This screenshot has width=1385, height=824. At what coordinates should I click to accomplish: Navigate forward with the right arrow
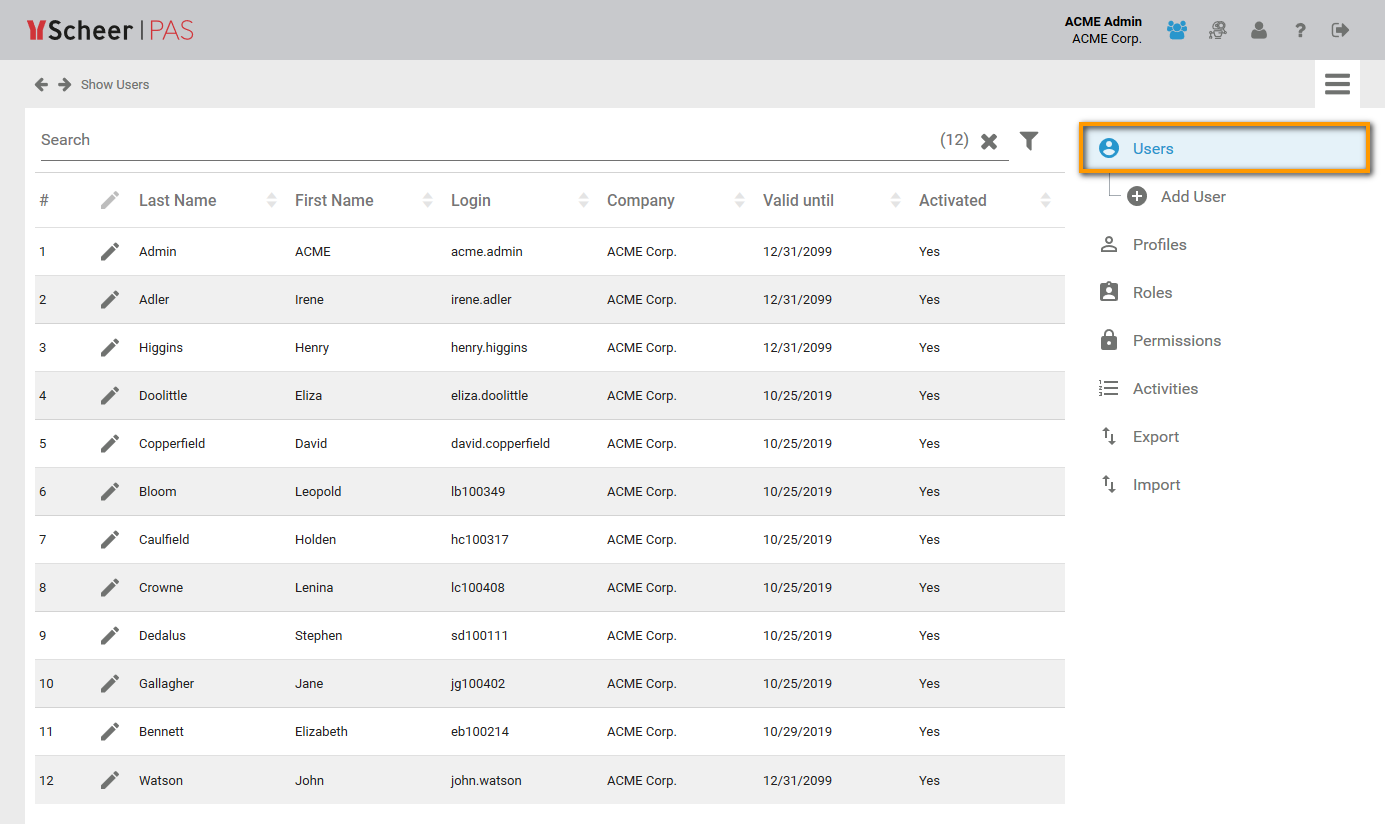(x=64, y=85)
